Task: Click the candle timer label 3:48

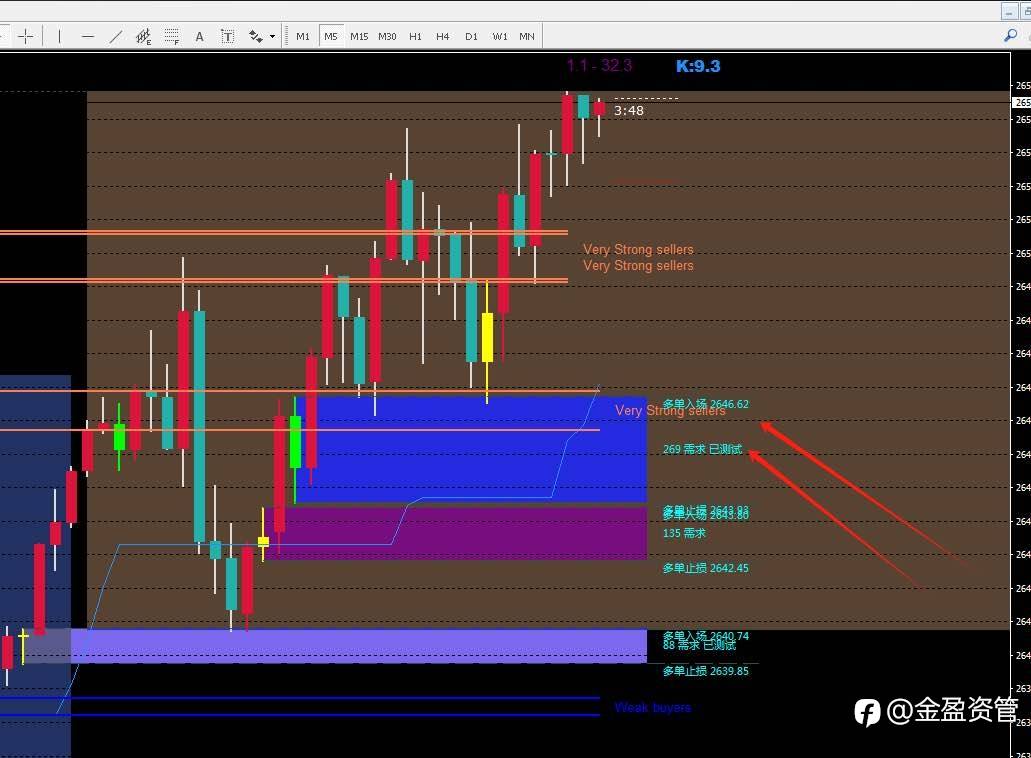Action: (629, 110)
